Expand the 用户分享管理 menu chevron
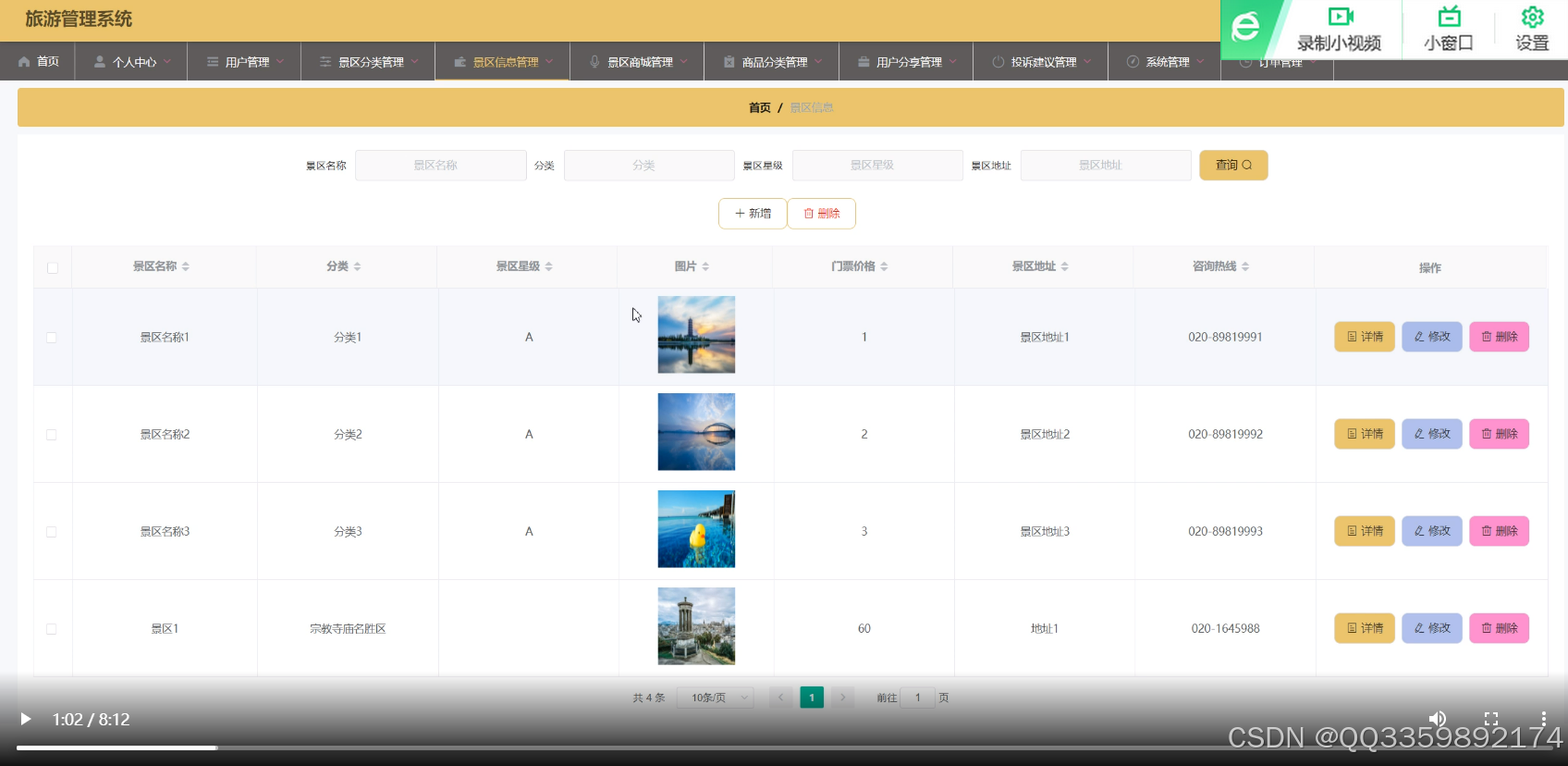Screen dimensions: 1568x766 coord(953,62)
